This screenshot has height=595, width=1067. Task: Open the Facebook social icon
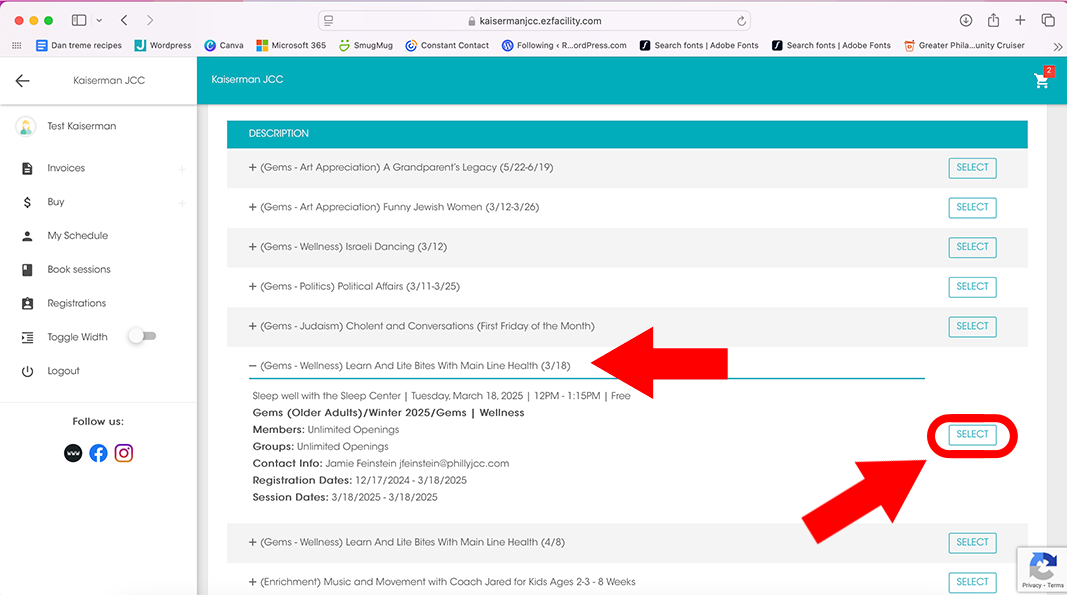pos(98,453)
